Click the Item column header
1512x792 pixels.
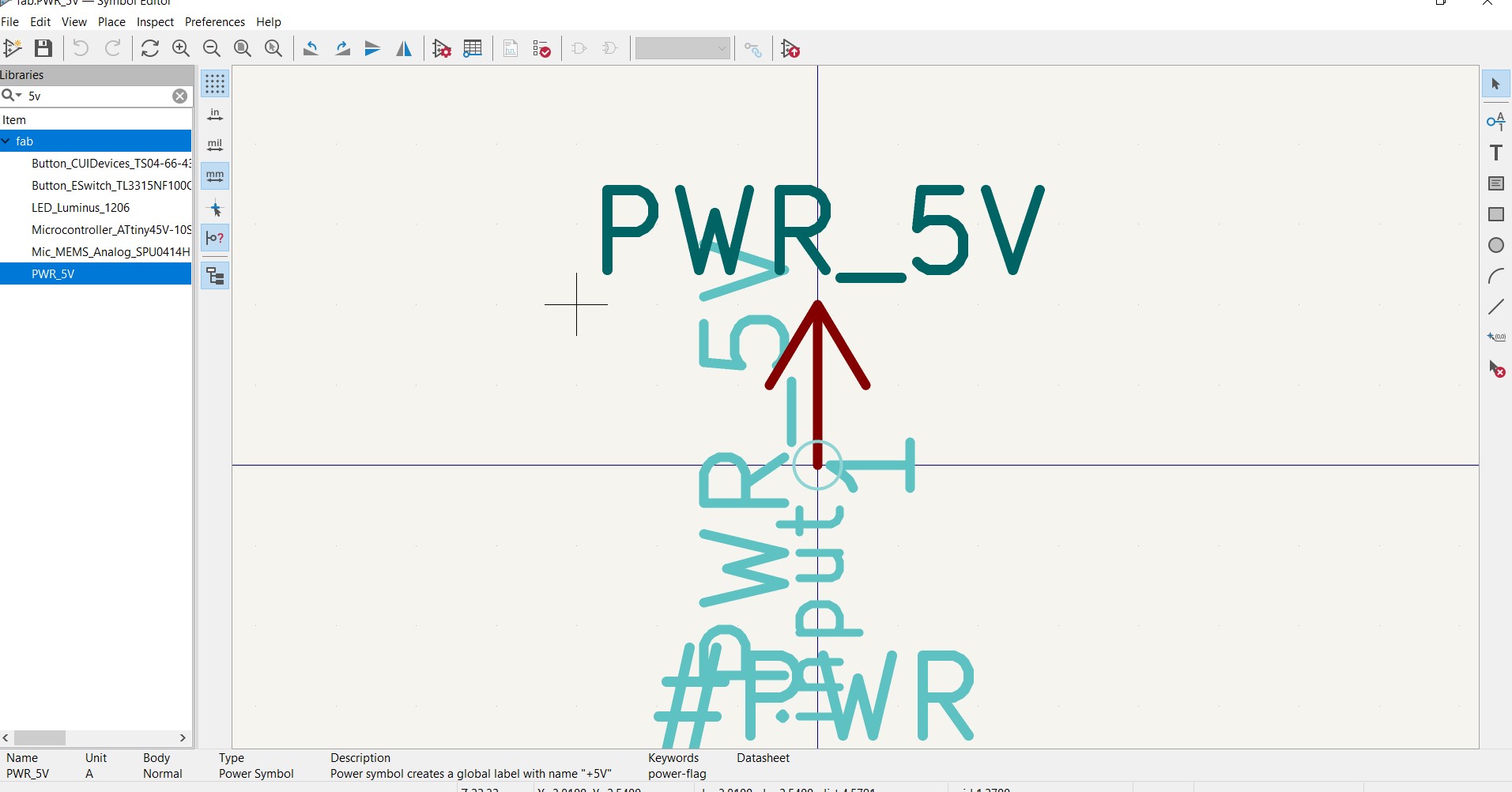96,120
